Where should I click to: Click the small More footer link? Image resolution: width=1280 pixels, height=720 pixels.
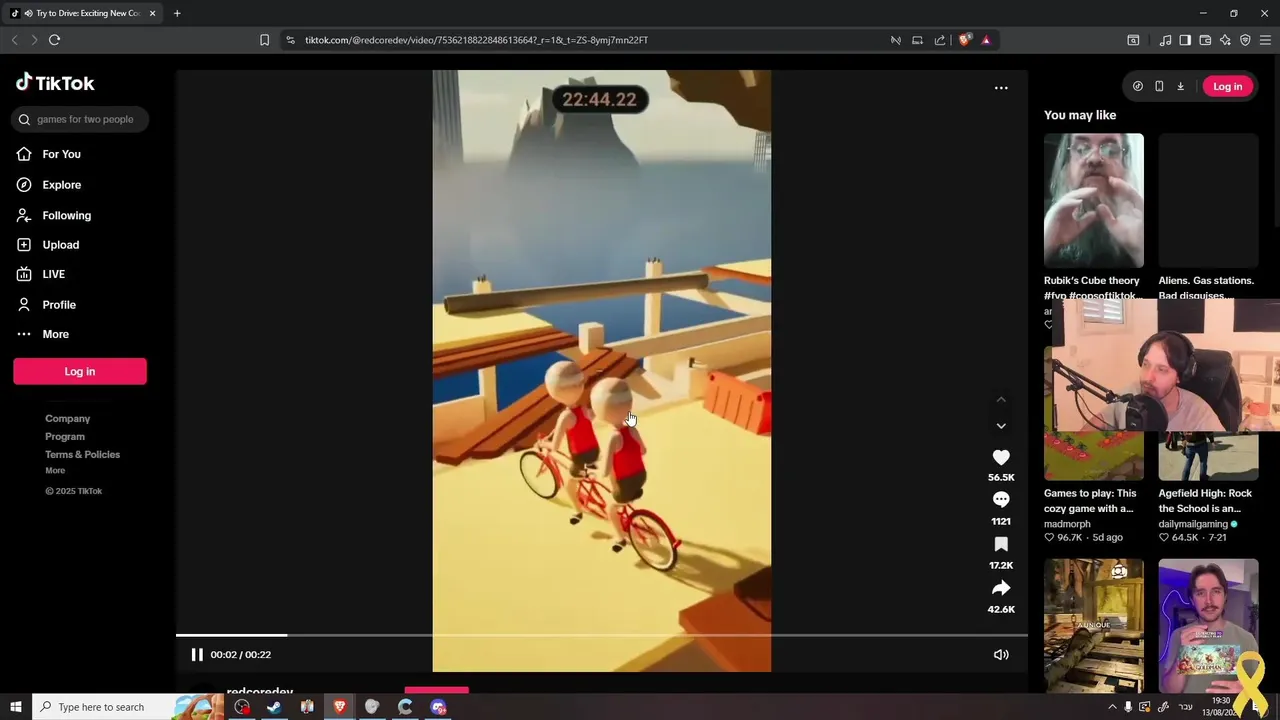[55, 471]
